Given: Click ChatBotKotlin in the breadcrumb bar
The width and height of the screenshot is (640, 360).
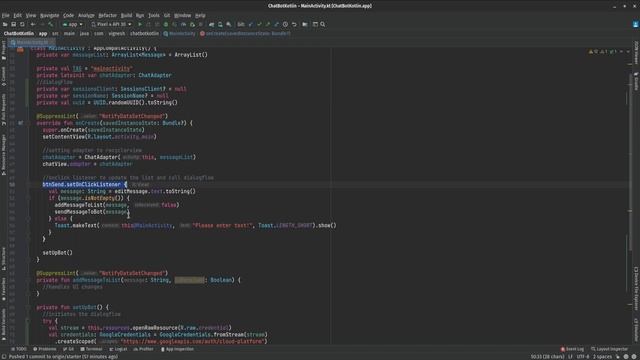Looking at the screenshot, I should pyautogui.click(x=19, y=34).
